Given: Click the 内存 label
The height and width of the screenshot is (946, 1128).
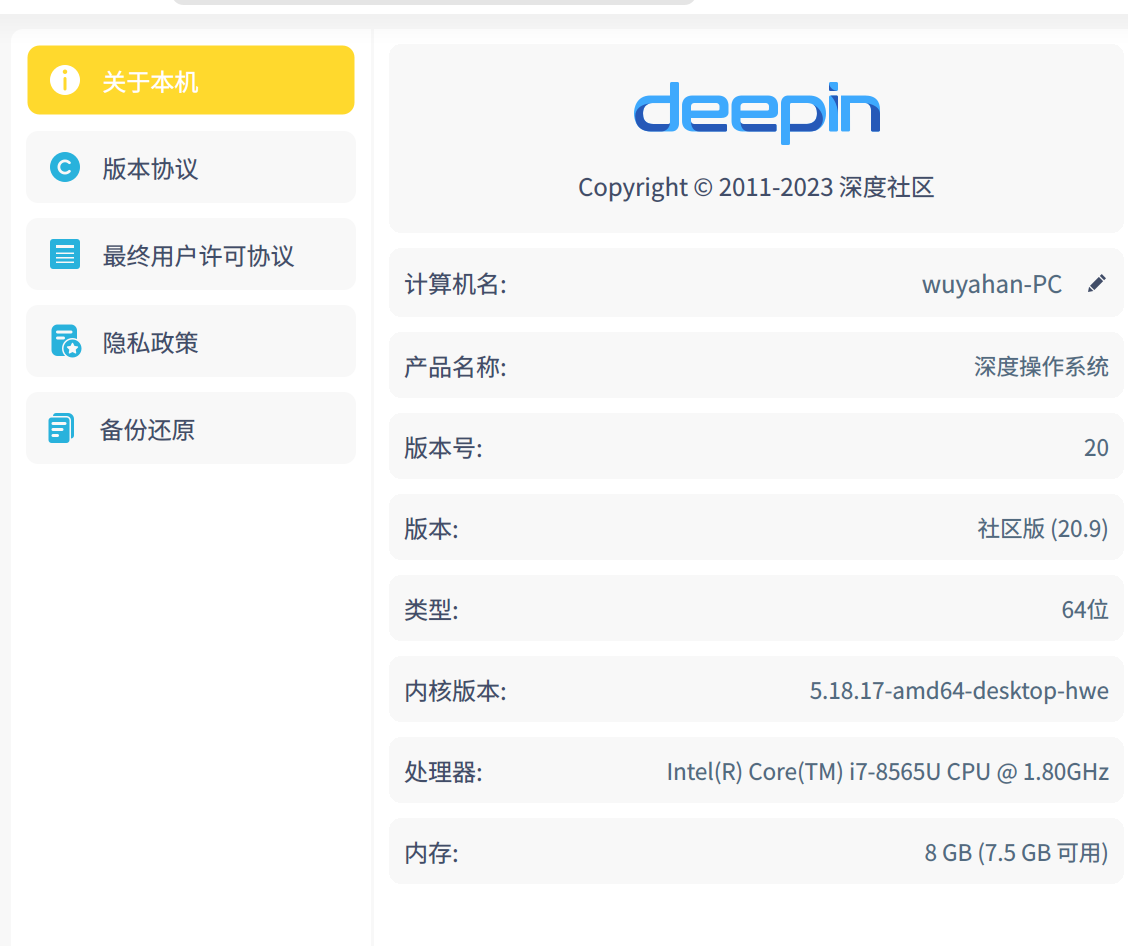Looking at the screenshot, I should (x=431, y=853).
